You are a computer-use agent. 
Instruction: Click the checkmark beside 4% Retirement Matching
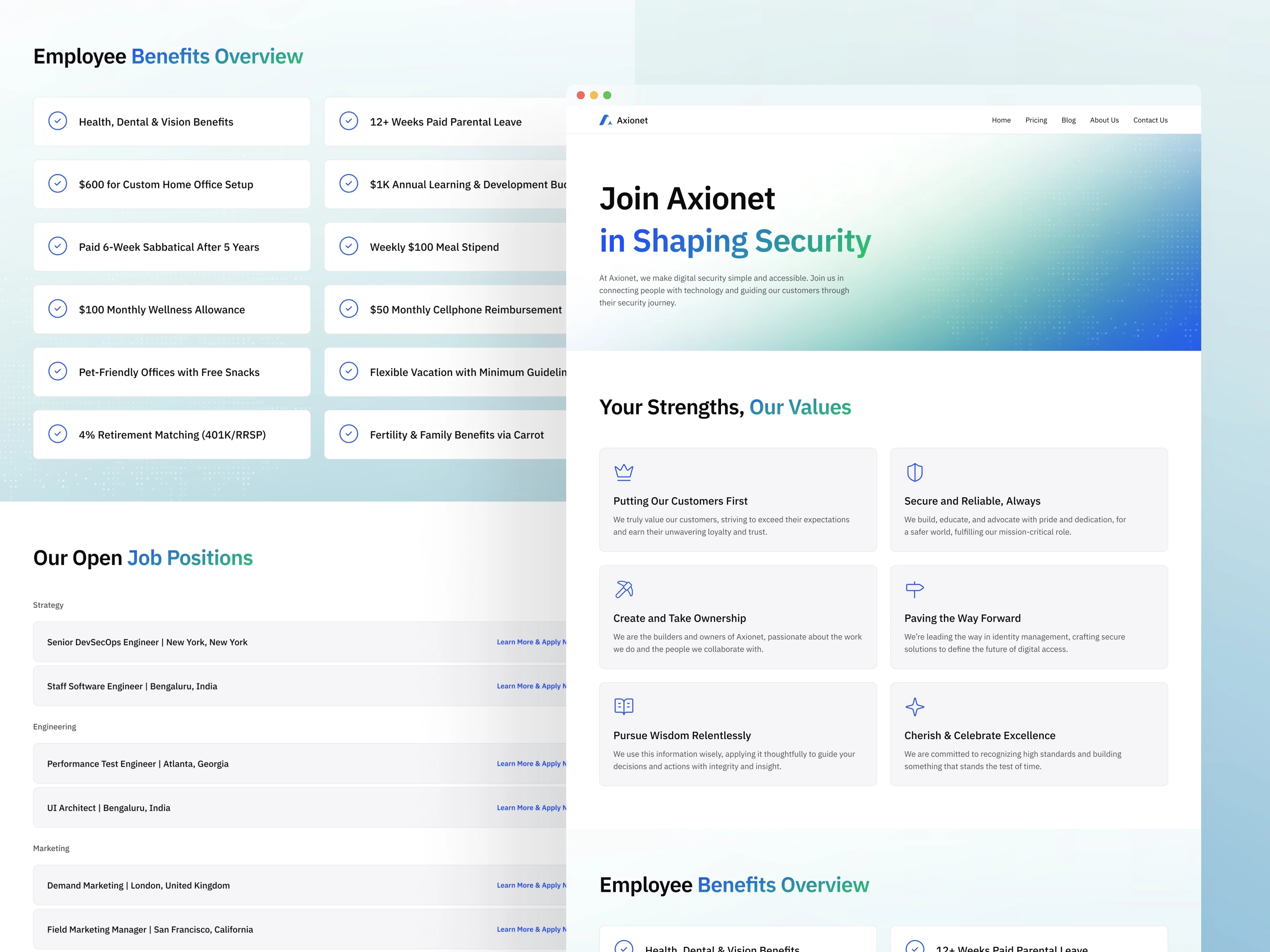[58, 434]
